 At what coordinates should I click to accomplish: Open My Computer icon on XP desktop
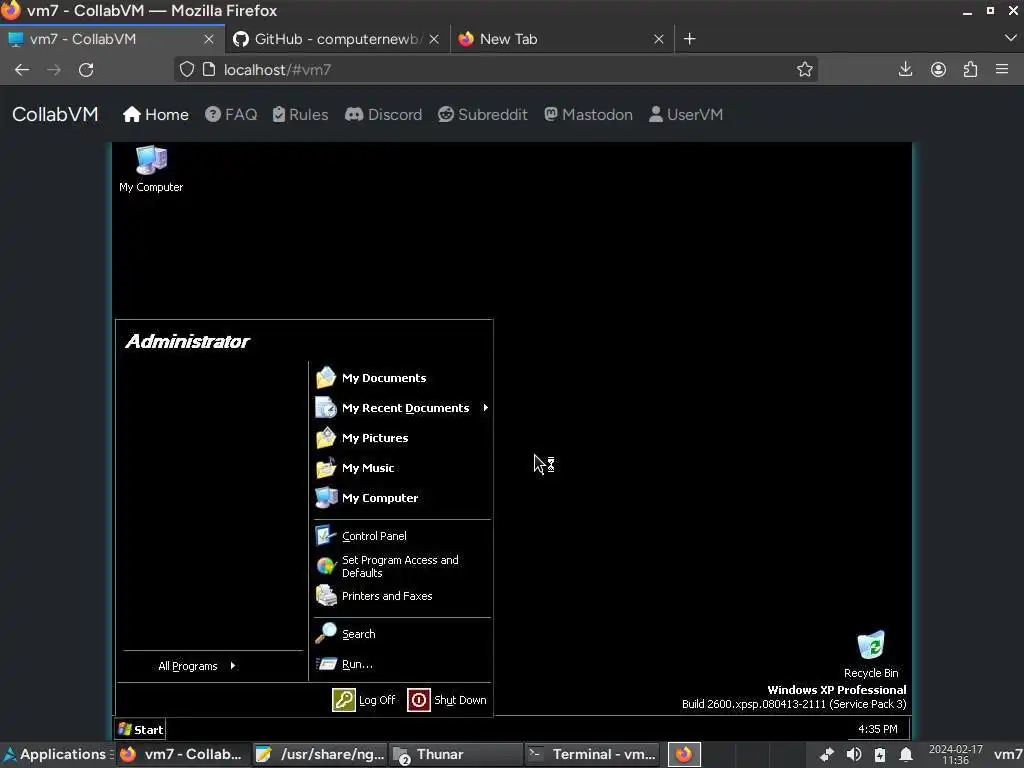click(x=151, y=168)
